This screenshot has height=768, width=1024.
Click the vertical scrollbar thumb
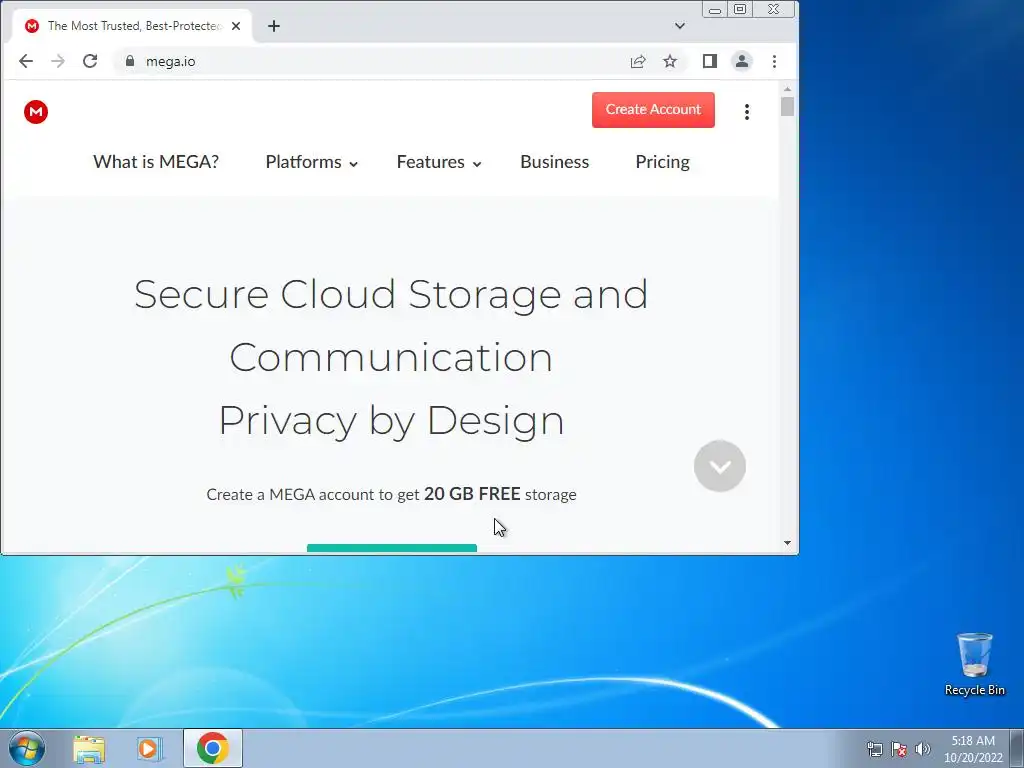tap(788, 106)
